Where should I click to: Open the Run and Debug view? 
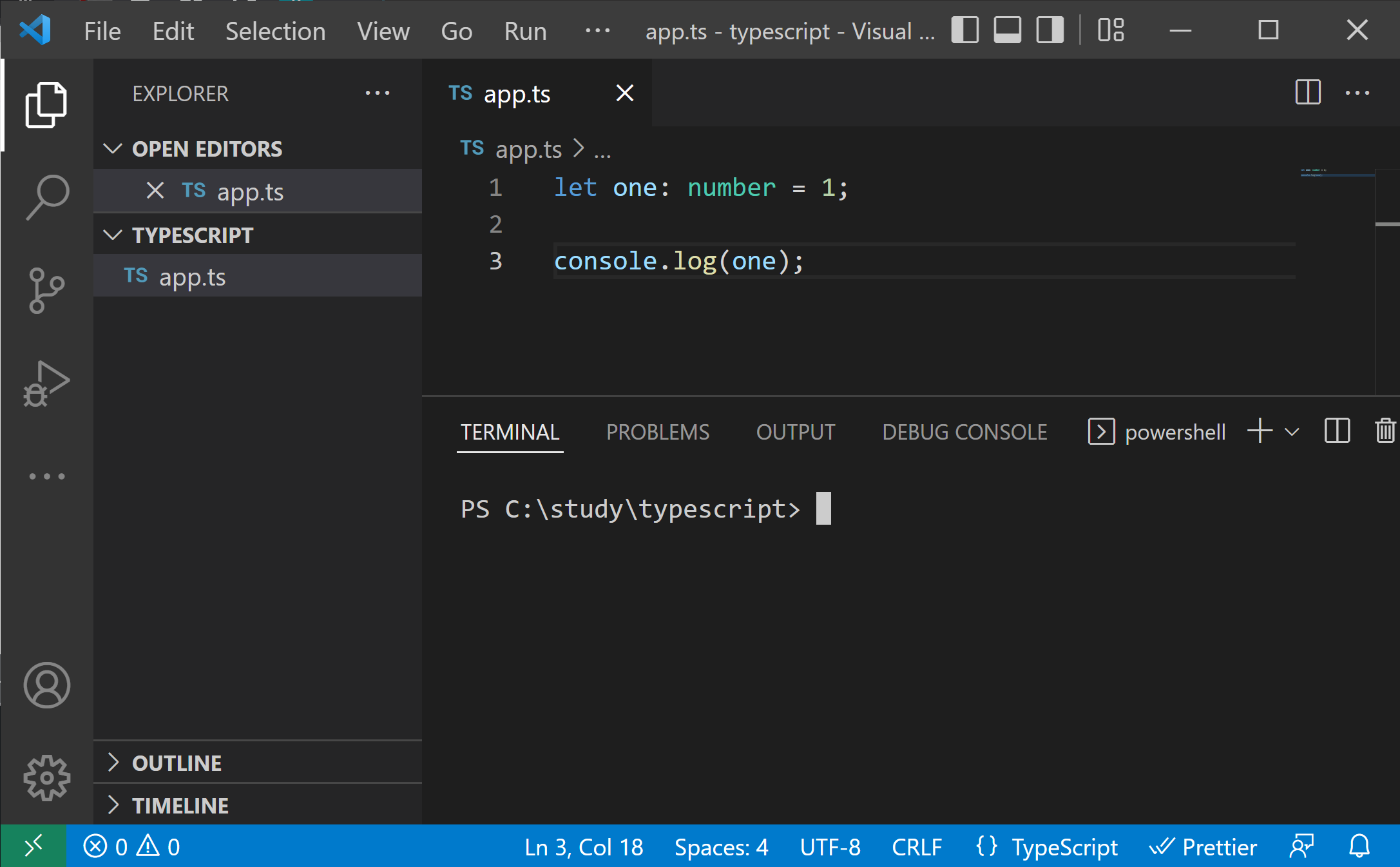[47, 384]
